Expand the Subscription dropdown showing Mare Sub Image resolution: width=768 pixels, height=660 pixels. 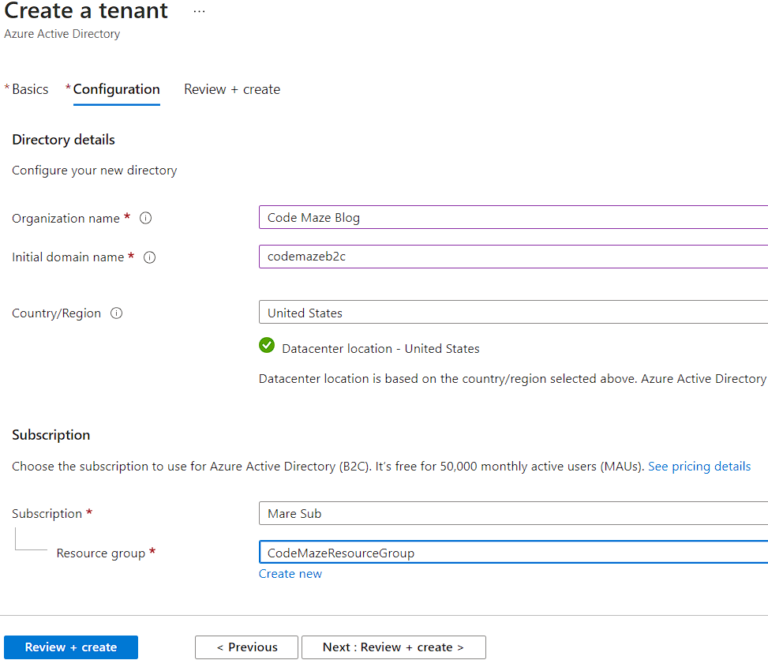tap(512, 513)
